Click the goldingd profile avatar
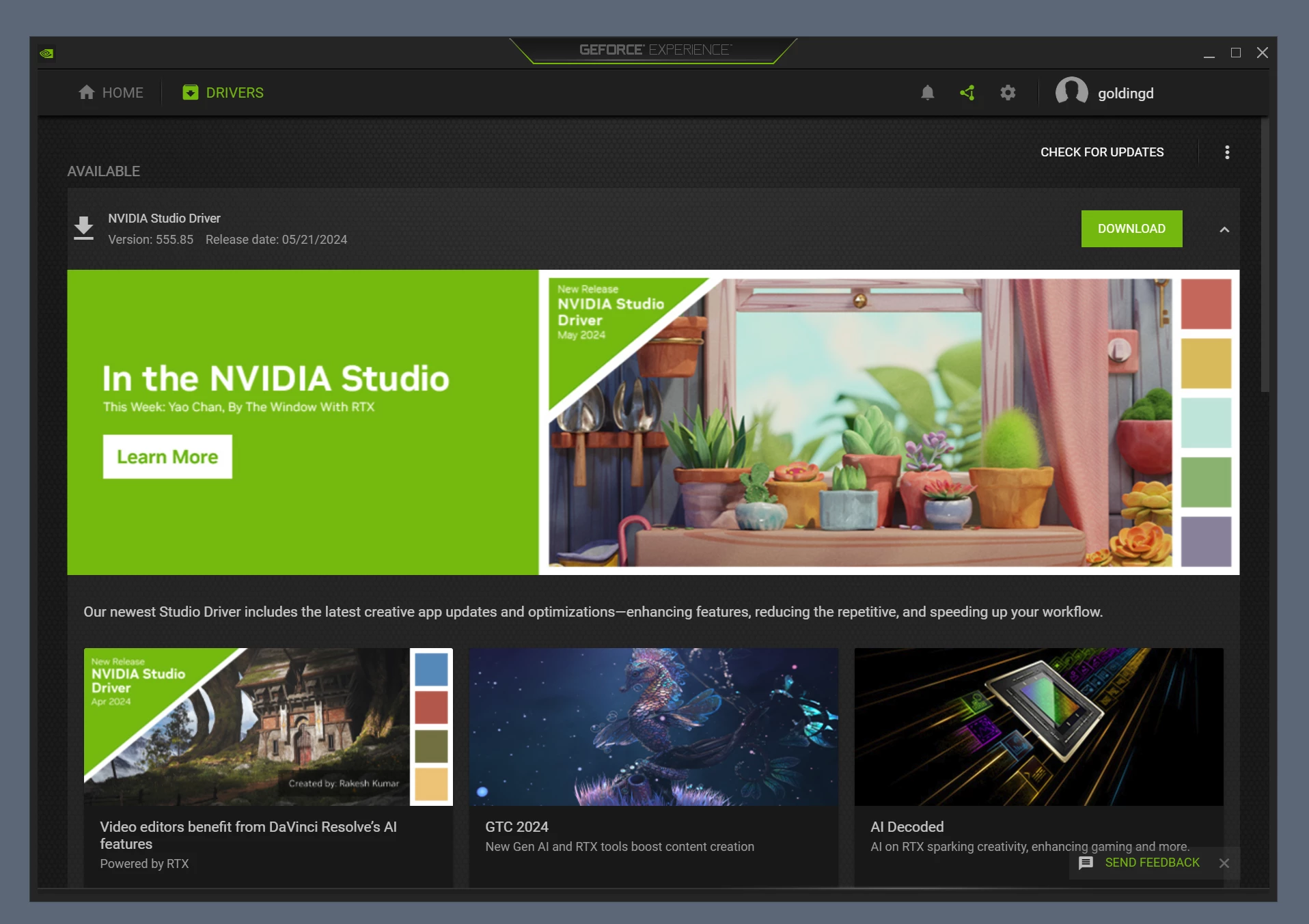 click(x=1071, y=92)
